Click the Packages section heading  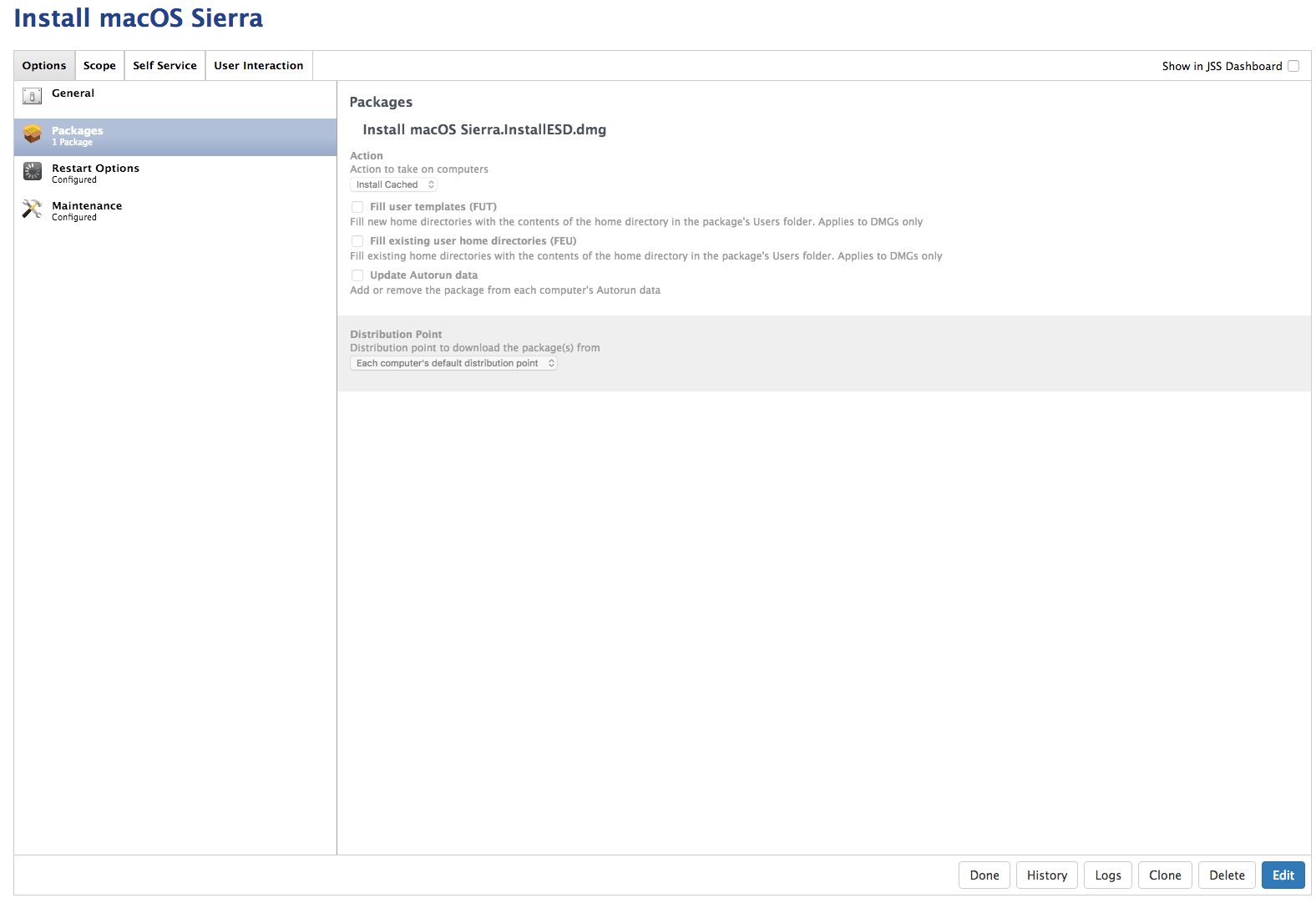tap(381, 102)
